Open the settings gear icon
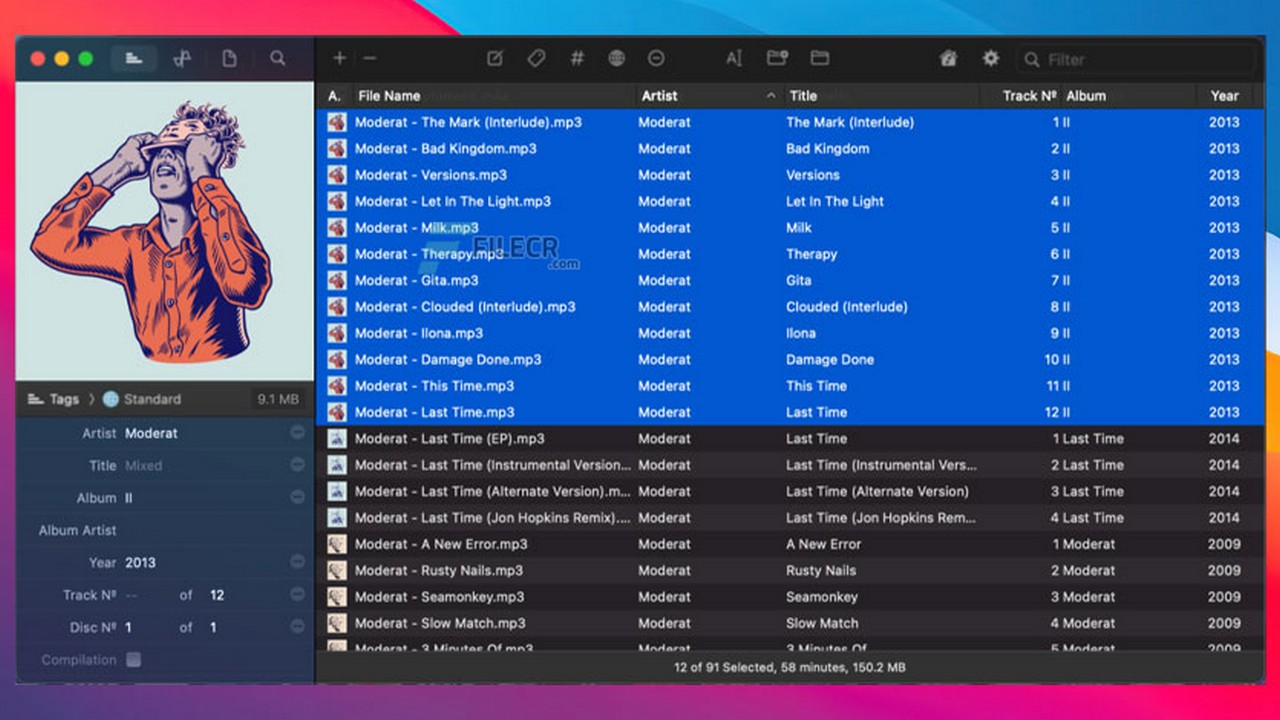 [990, 59]
